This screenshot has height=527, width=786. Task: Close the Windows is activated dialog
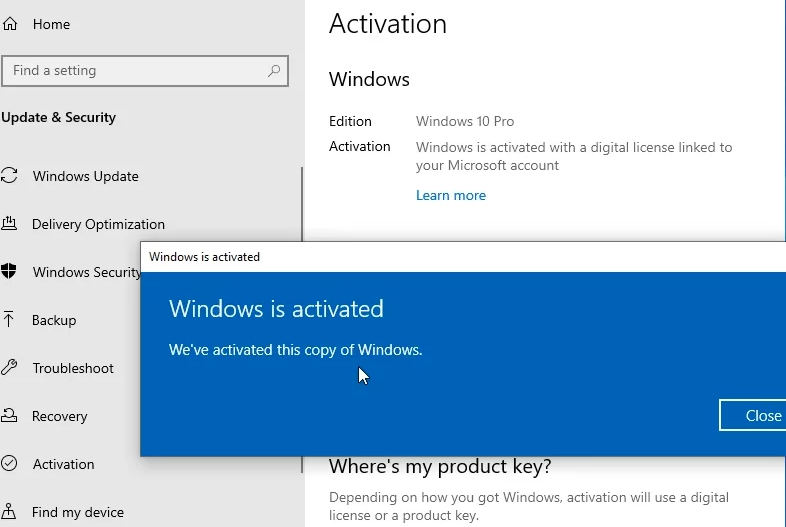[x=753, y=415]
